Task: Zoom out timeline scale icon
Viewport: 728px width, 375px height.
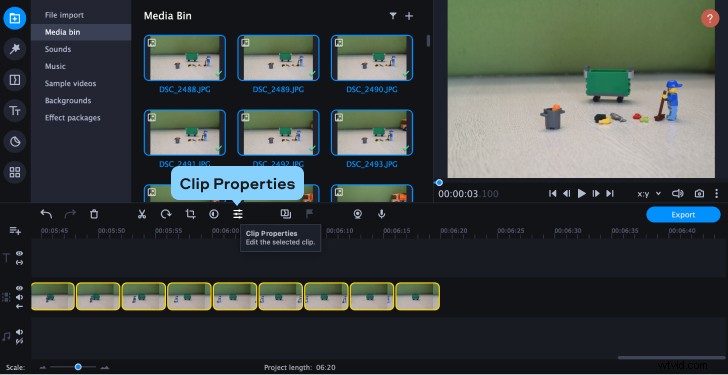Action: (43, 367)
